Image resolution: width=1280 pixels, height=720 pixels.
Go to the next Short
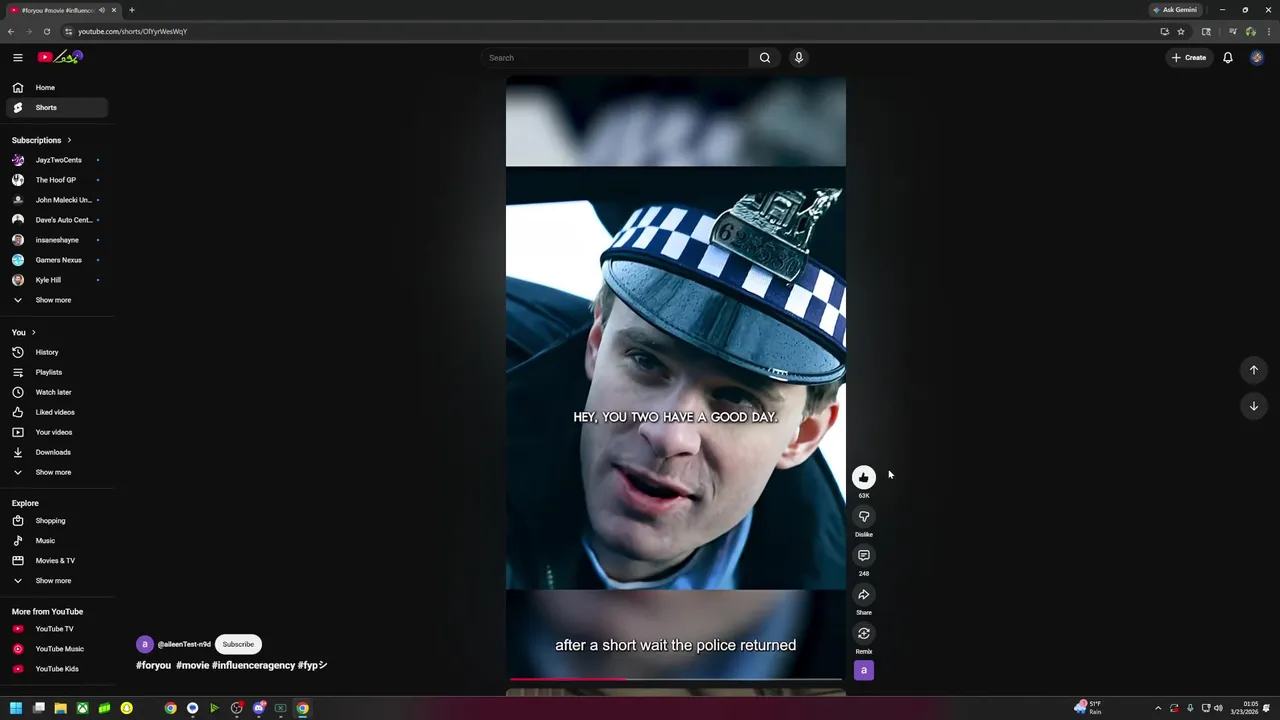click(x=1253, y=406)
